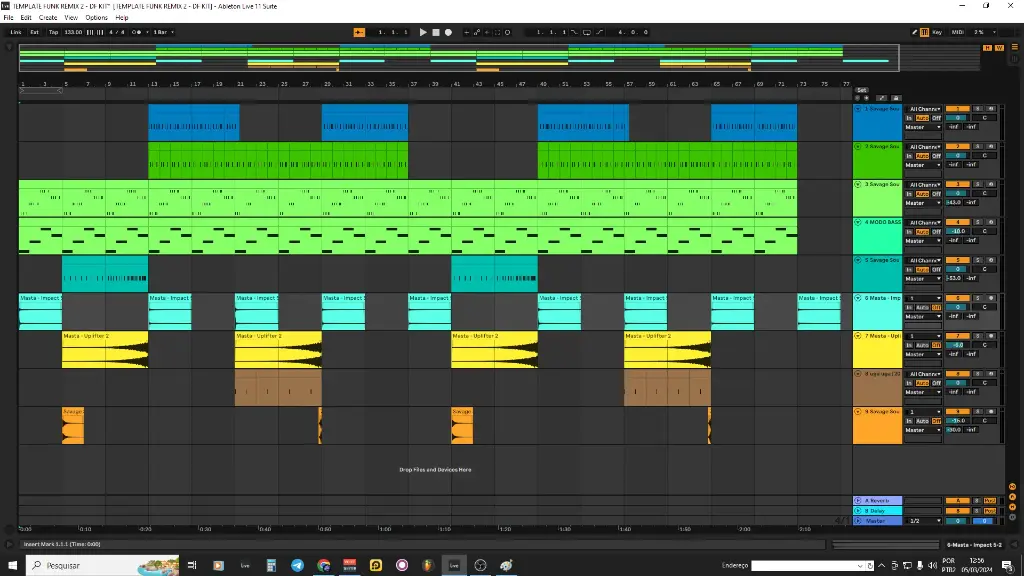Toggle computer MIDI keyboard icon
This screenshot has width=1024, height=576.
pyautogui.click(x=925, y=32)
